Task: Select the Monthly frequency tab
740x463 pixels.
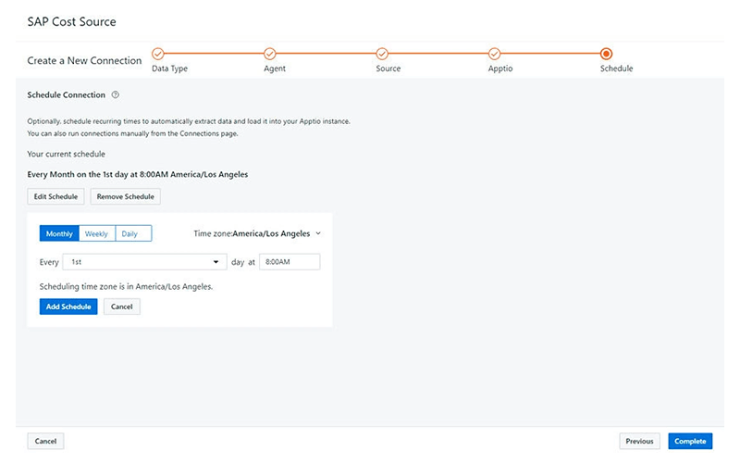Action: pos(59,234)
